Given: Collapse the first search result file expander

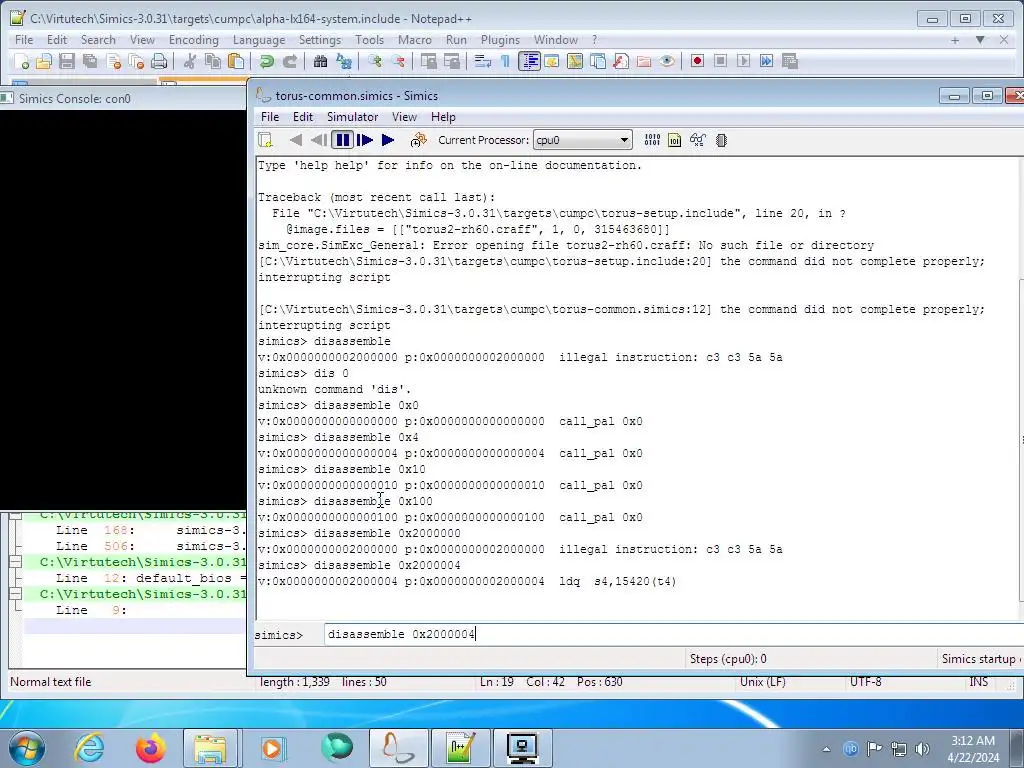Looking at the screenshot, I should click(14, 515).
